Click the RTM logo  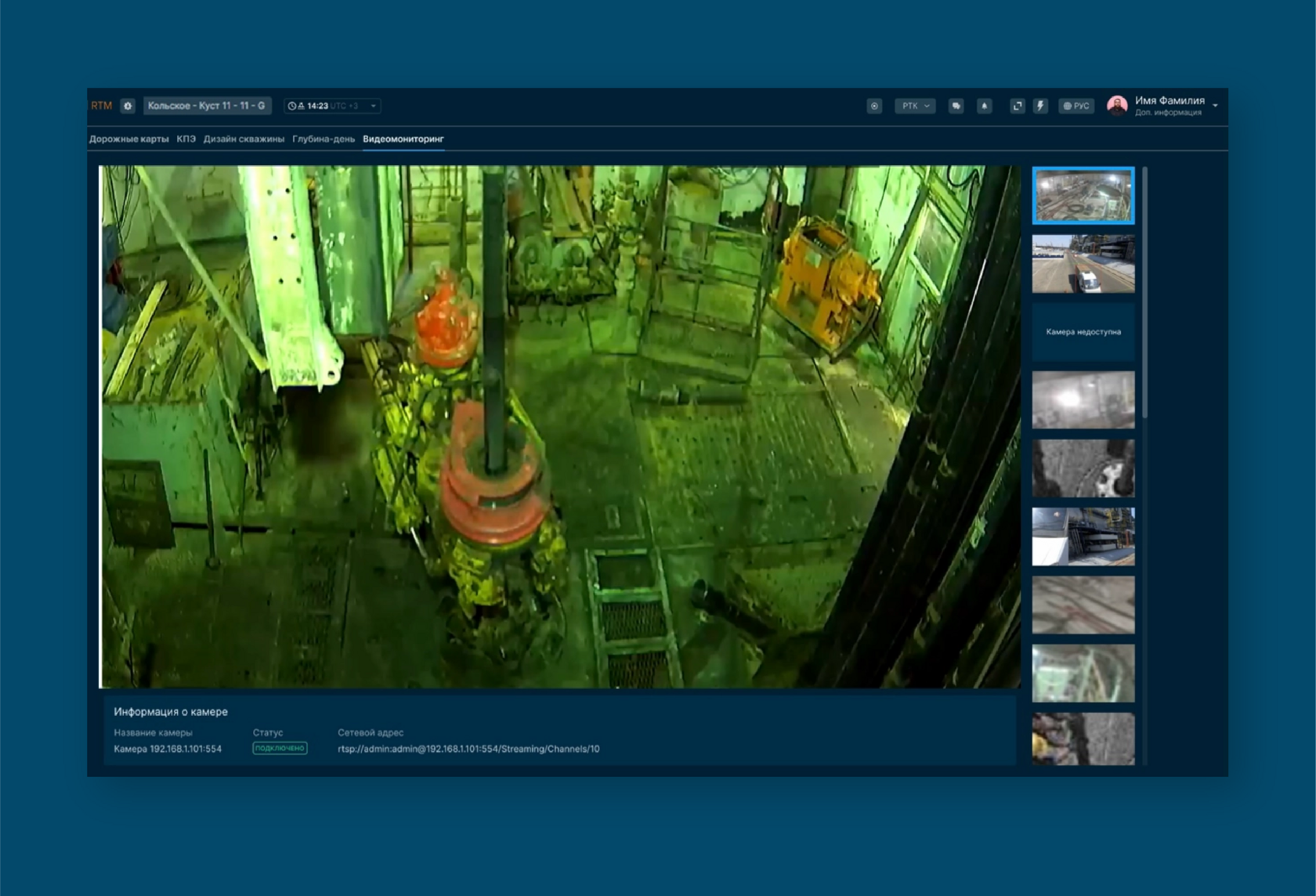(x=102, y=106)
